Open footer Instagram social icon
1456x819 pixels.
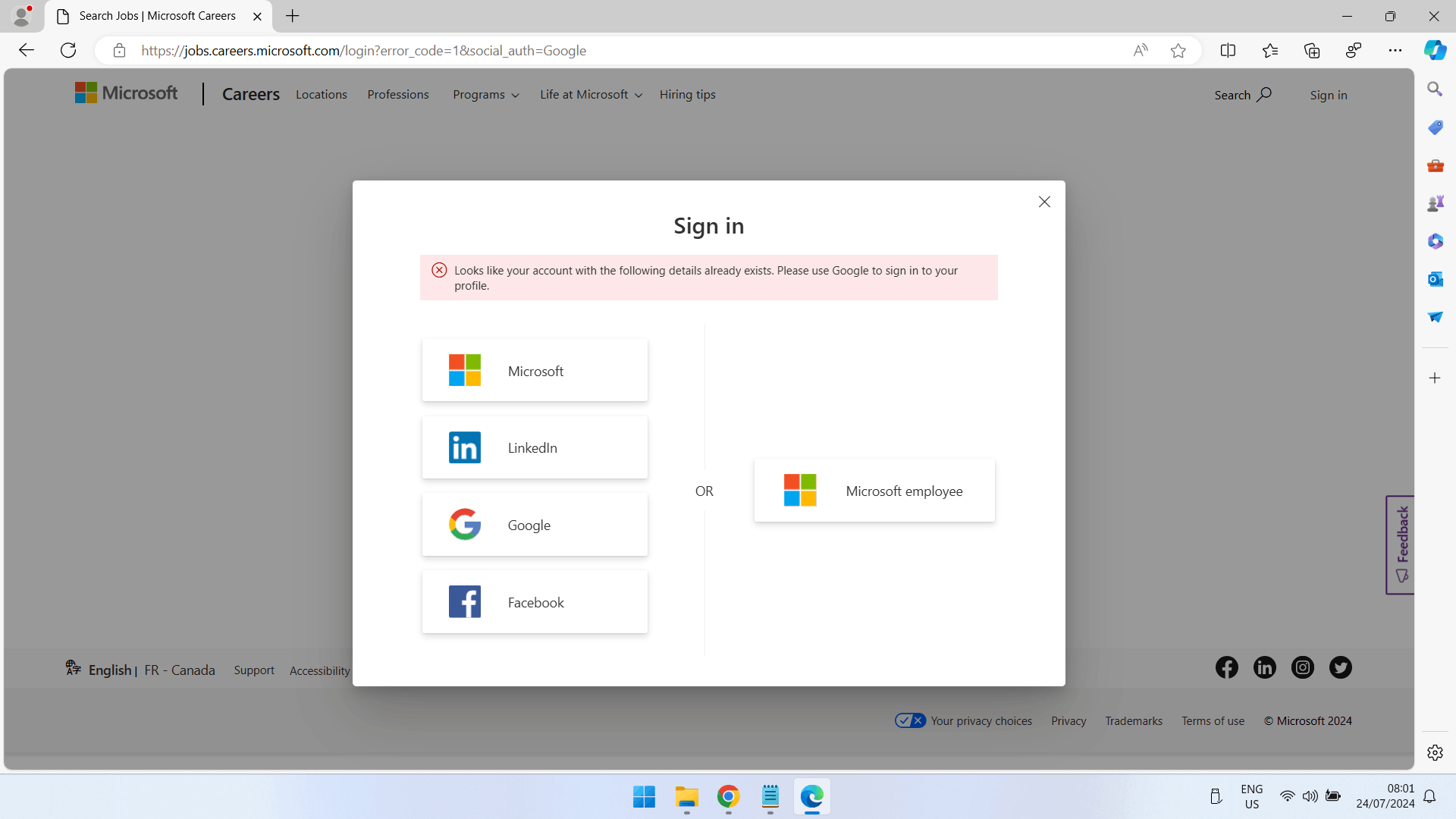[1302, 667]
